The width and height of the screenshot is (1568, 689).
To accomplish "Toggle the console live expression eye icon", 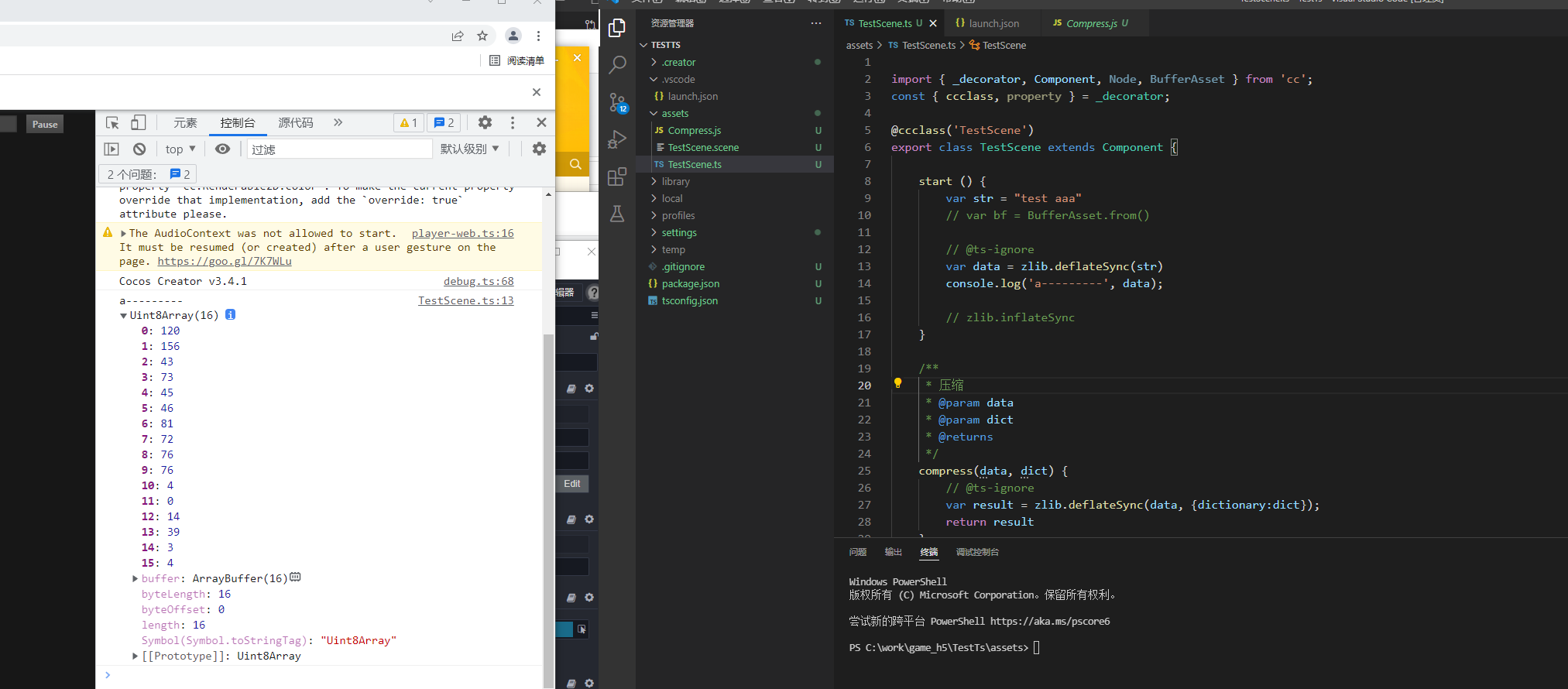I will 222,149.
